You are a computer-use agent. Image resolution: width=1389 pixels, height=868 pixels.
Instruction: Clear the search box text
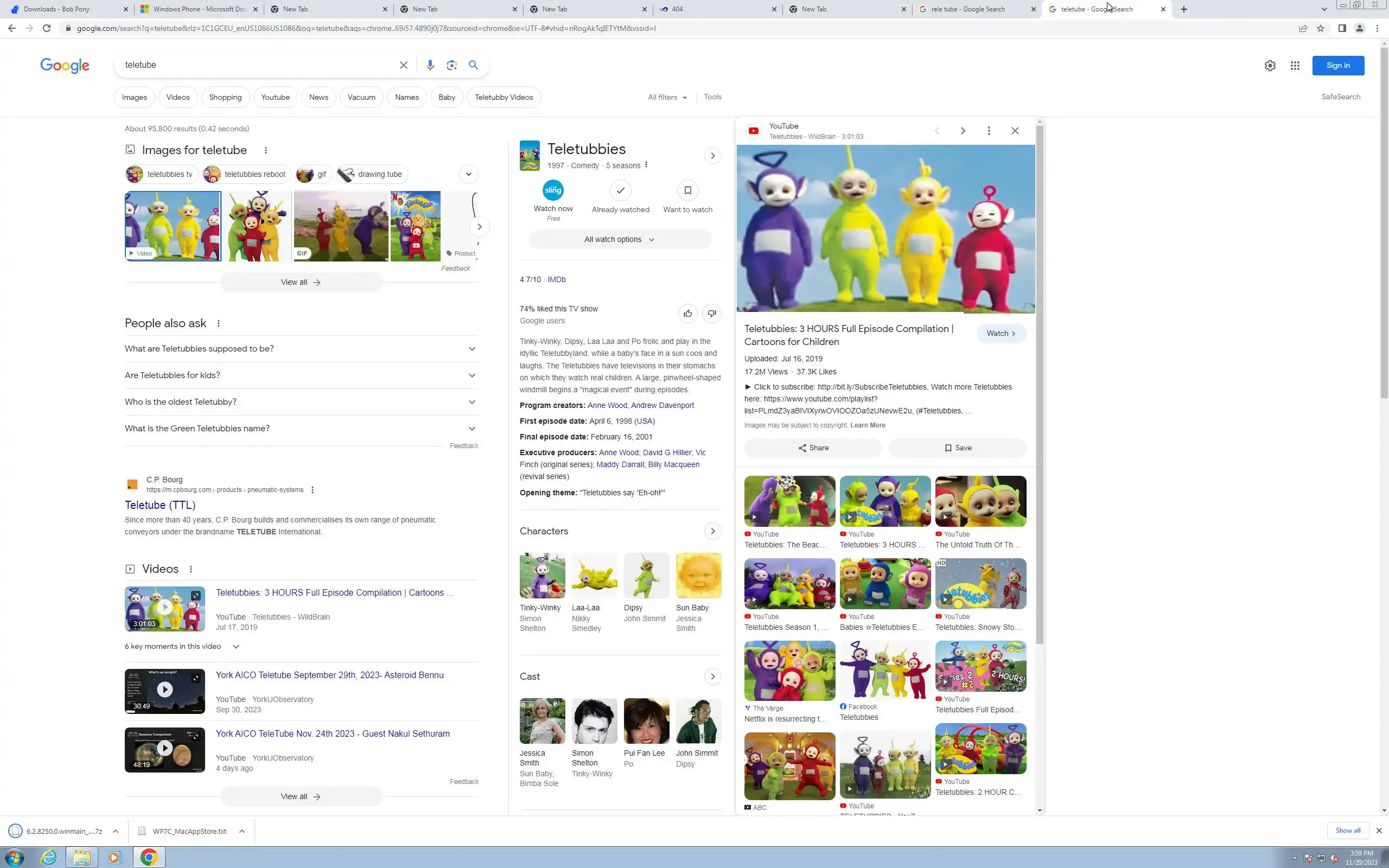(404, 65)
